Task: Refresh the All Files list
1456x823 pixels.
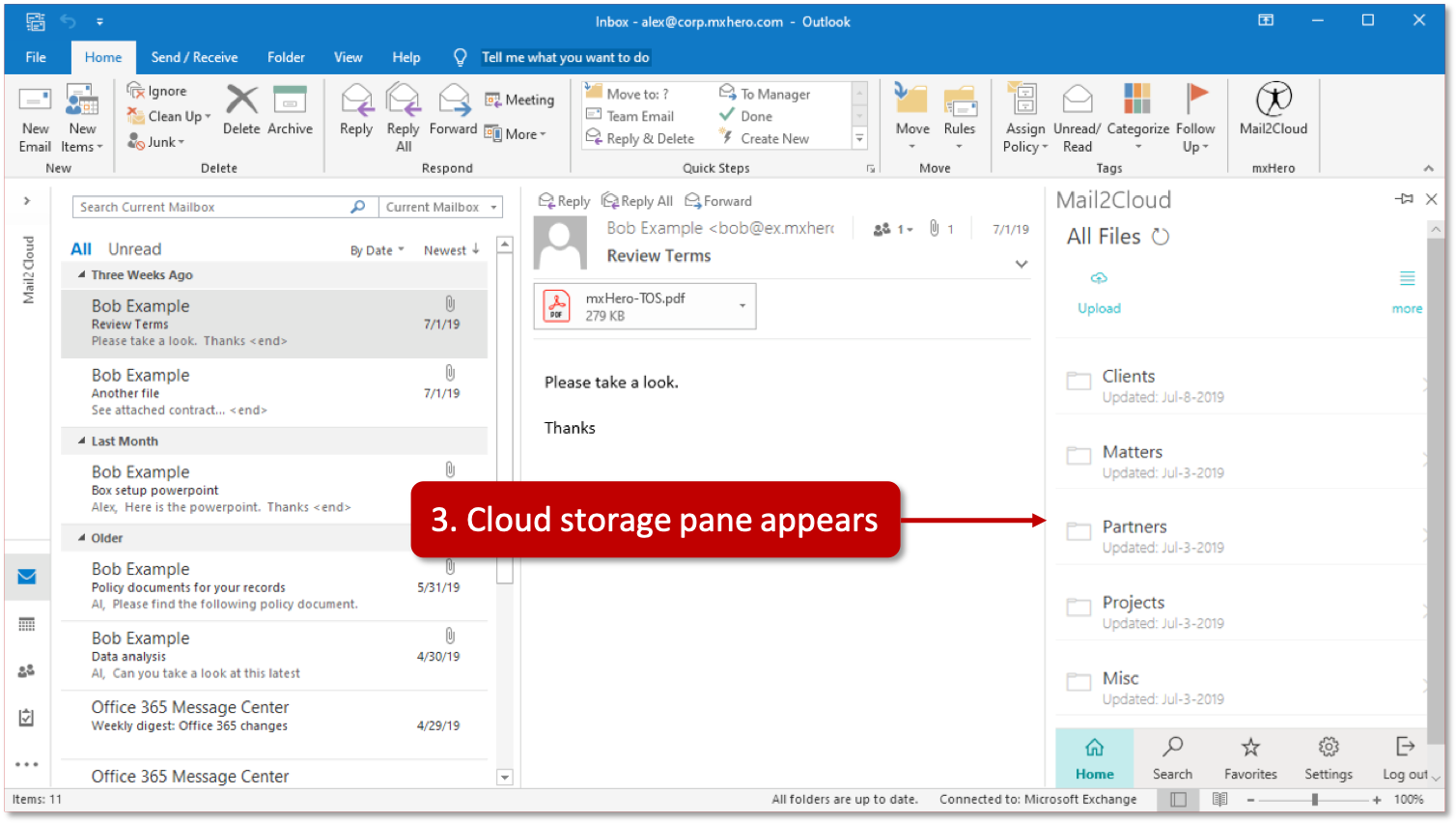Action: [x=1161, y=237]
